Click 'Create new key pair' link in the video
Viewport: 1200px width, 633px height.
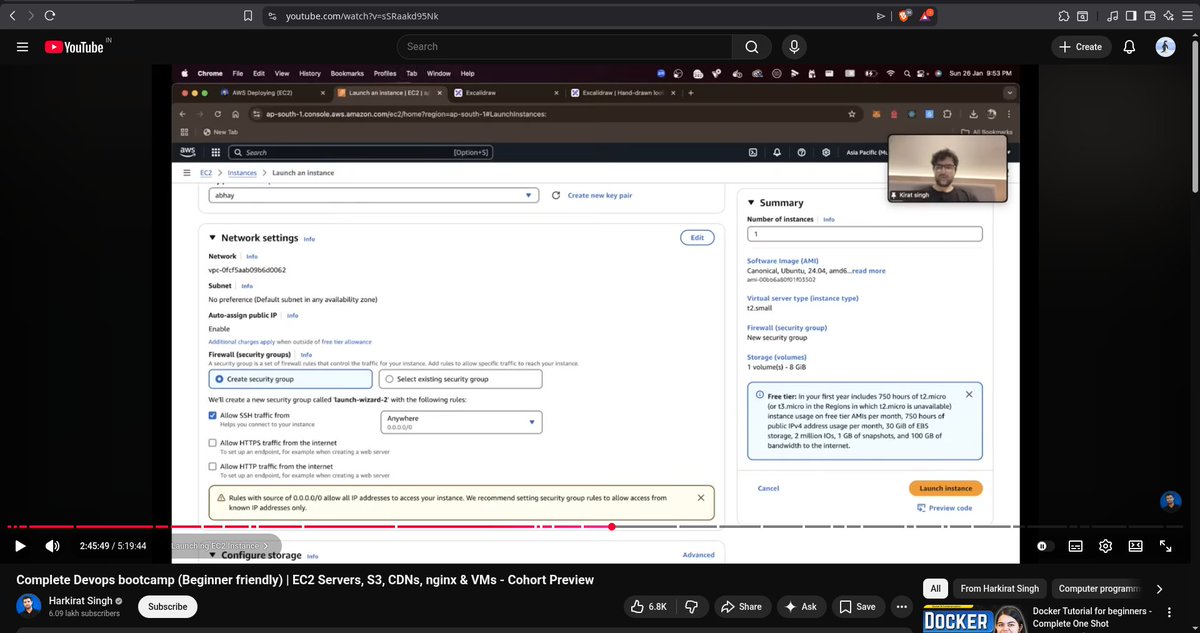point(599,196)
